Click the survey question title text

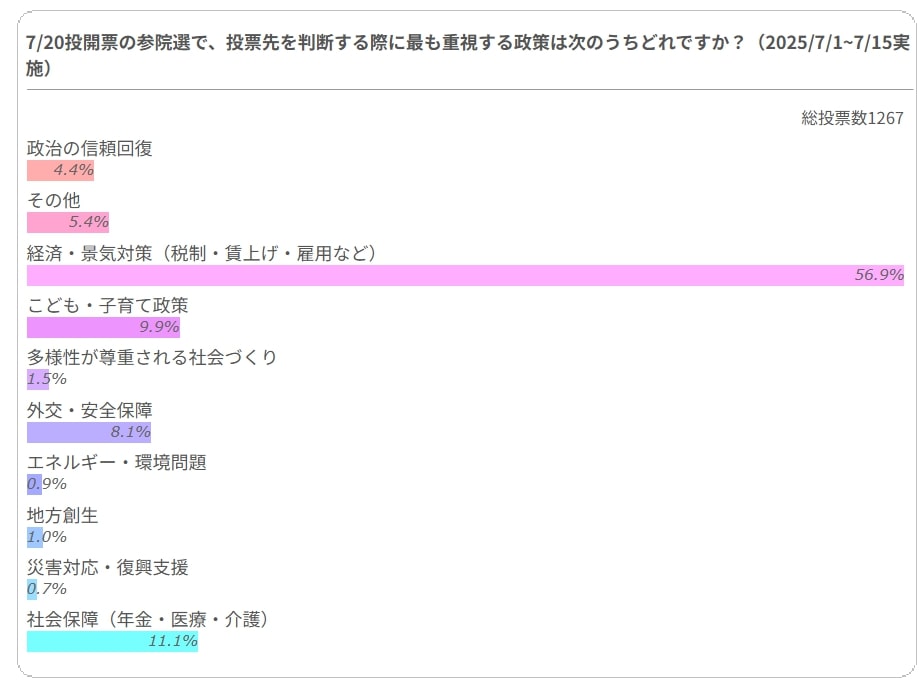coord(468,55)
